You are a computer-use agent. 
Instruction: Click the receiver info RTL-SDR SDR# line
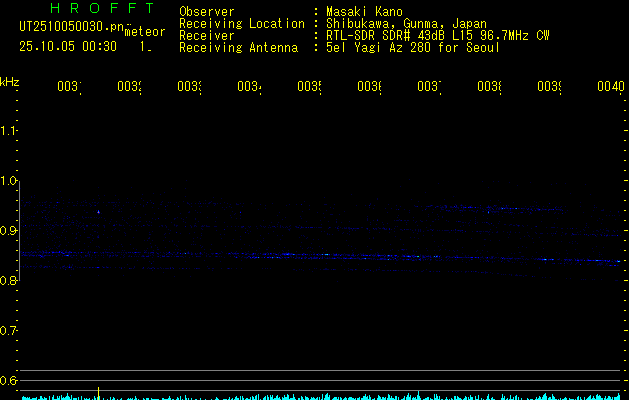tap(438, 36)
